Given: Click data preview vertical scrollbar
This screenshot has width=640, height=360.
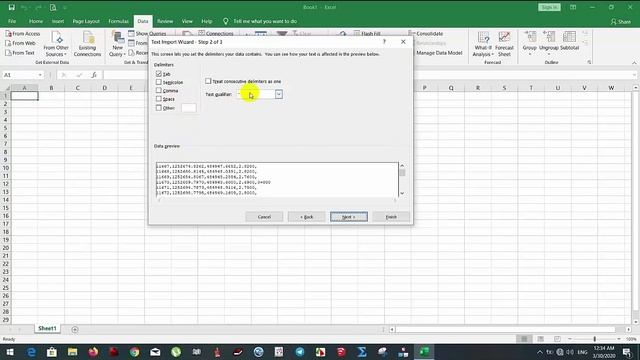Looking at the screenshot, I should (402, 180).
